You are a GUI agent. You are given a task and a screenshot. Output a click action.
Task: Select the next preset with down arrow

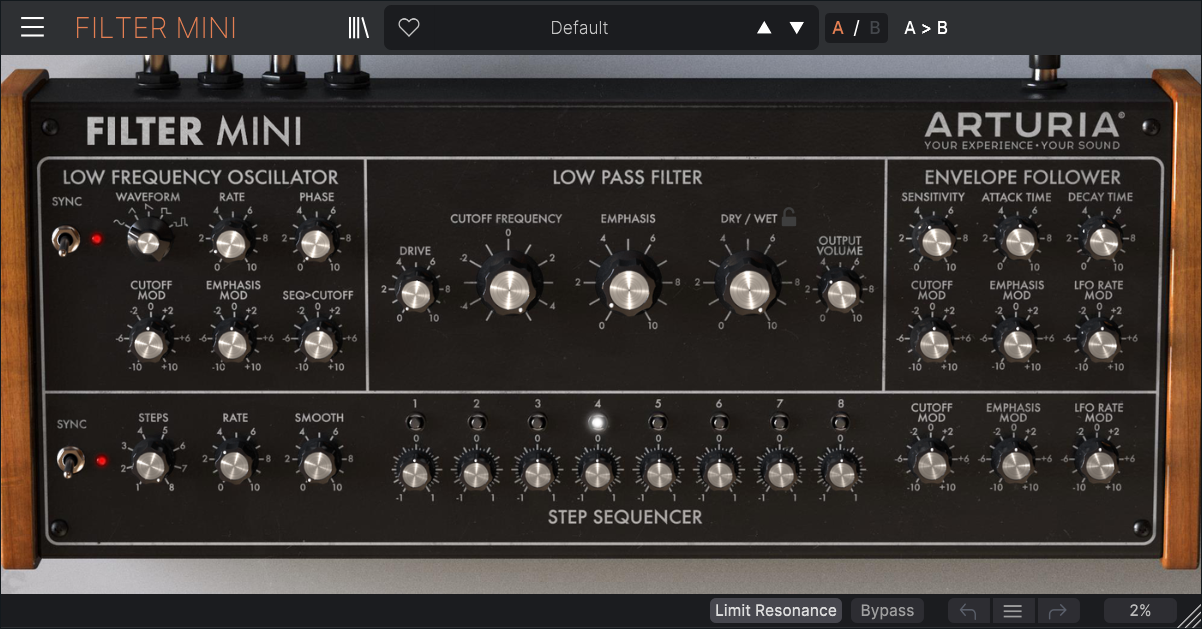pyautogui.click(x=797, y=28)
